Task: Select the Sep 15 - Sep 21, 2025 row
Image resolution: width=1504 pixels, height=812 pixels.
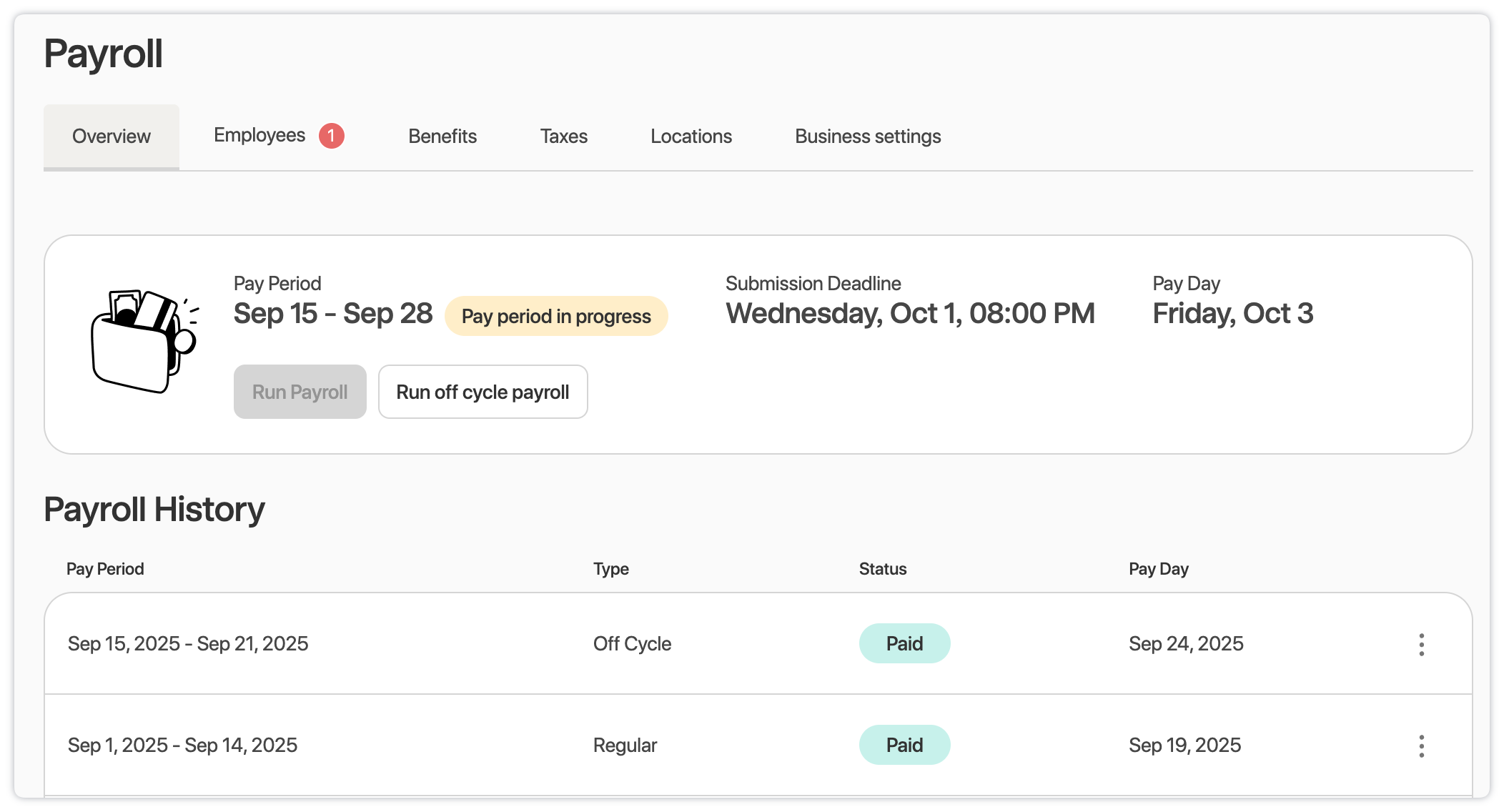Action: (x=188, y=644)
